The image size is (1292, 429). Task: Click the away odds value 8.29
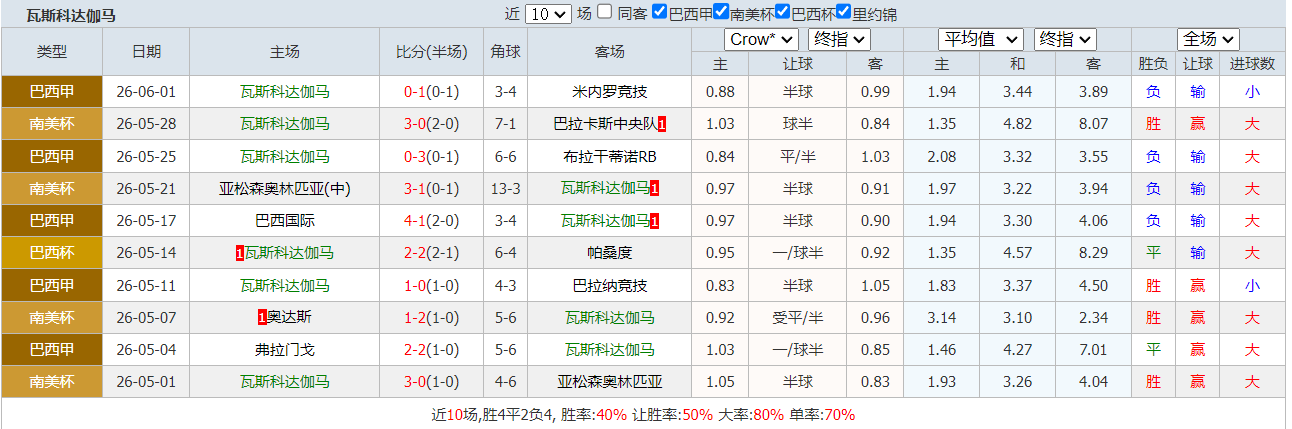pyautogui.click(x=1094, y=252)
